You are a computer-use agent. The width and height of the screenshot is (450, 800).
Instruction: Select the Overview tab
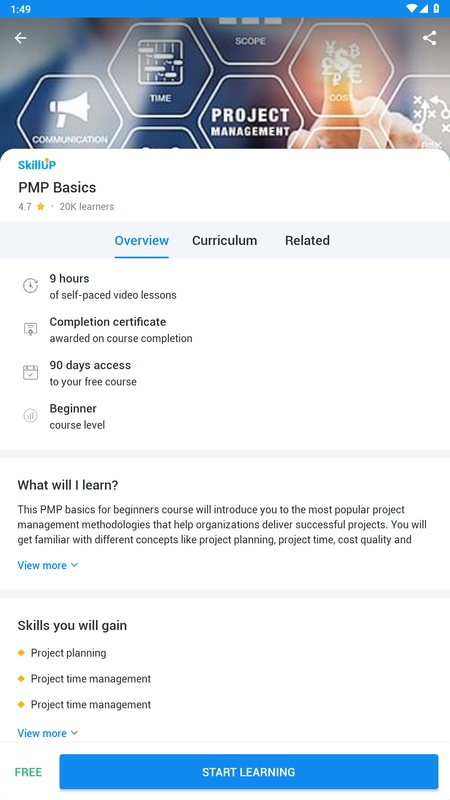pos(142,240)
